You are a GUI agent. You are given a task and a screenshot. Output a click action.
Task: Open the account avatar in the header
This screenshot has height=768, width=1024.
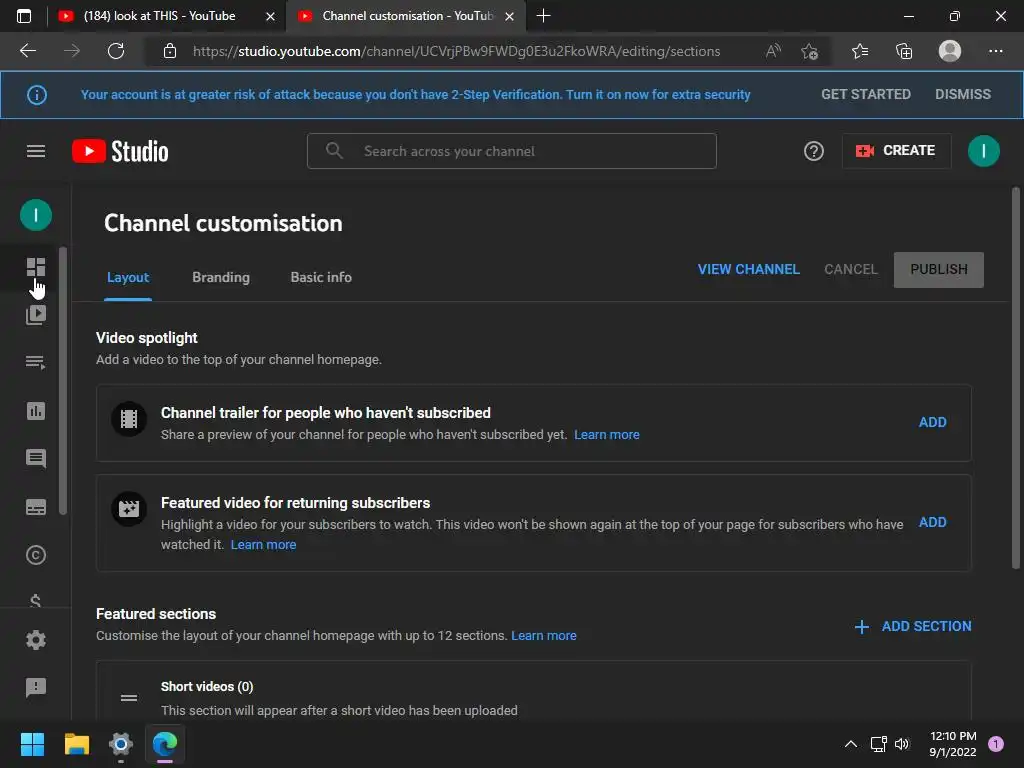tap(983, 151)
